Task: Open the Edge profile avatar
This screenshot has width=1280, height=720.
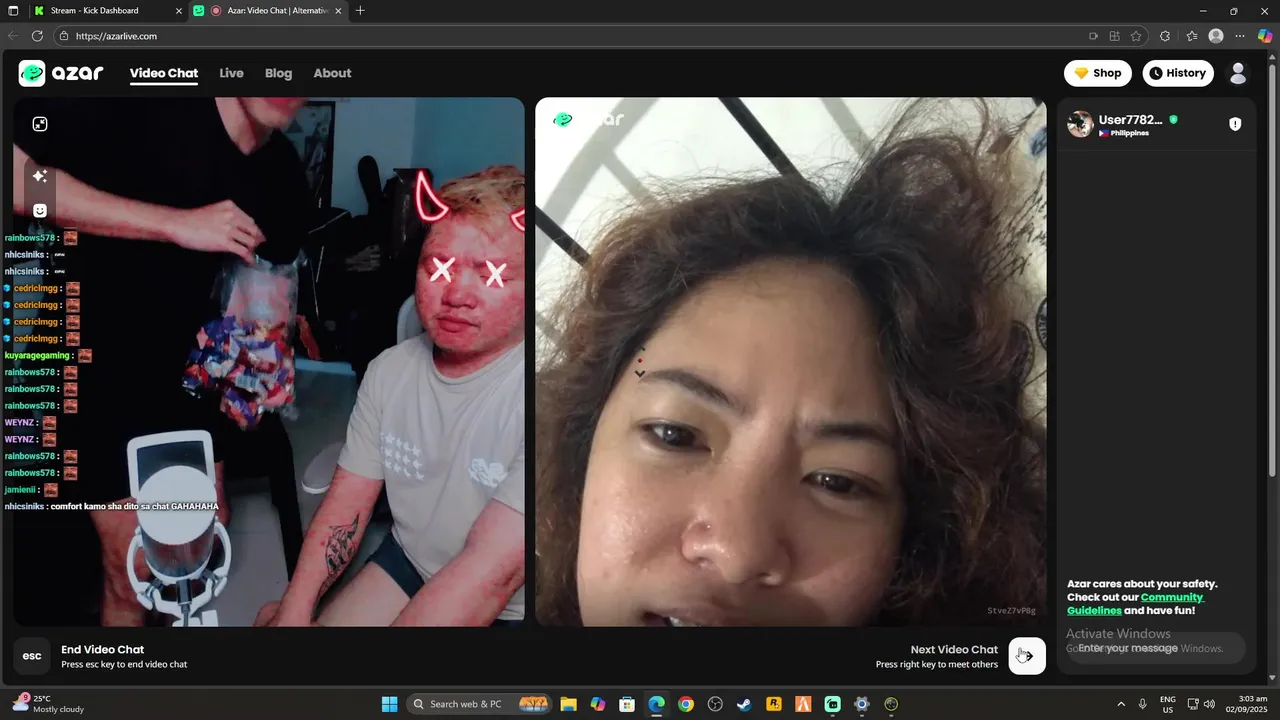Action: (x=1216, y=36)
